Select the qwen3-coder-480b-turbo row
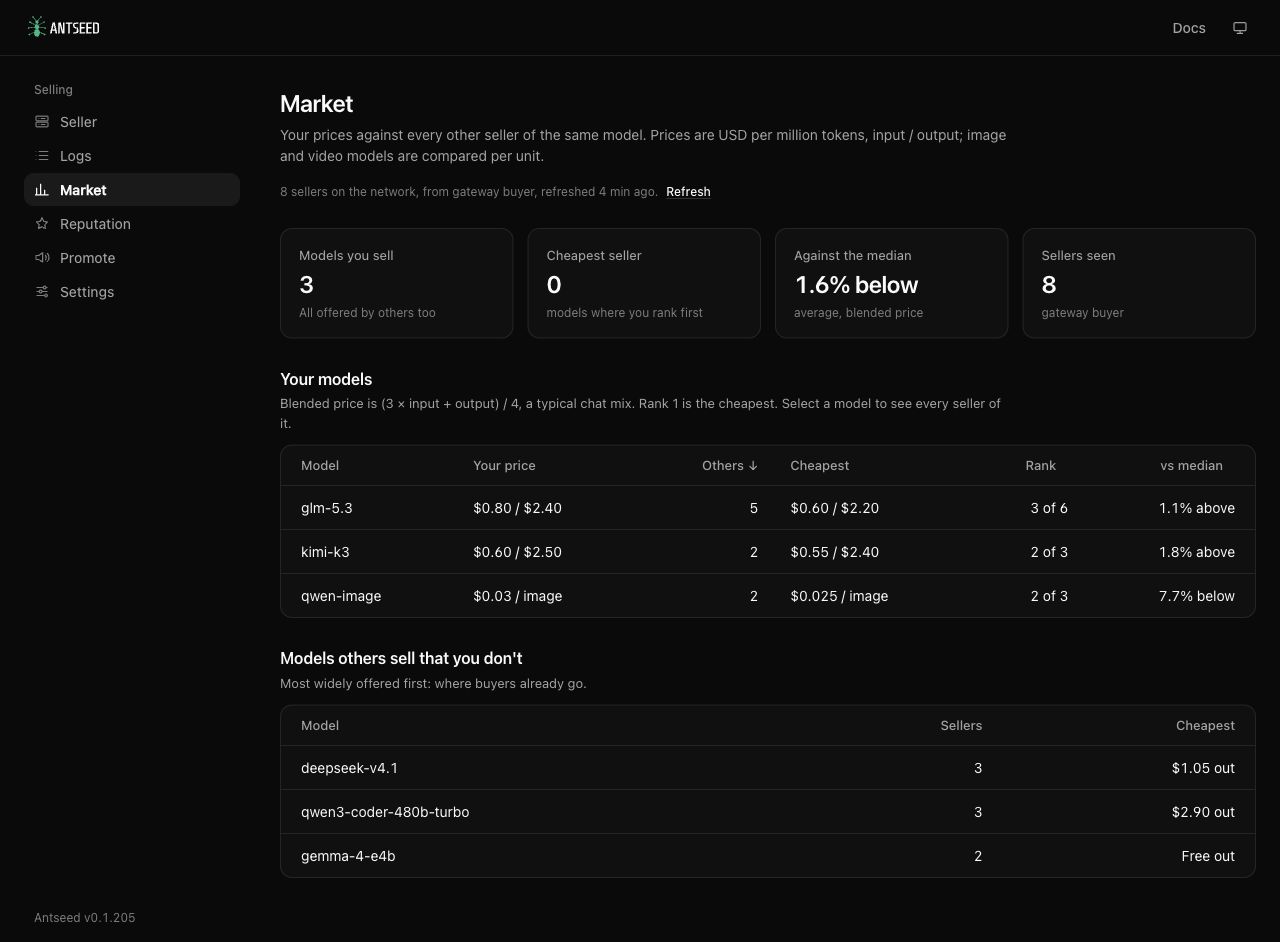Viewport: 1280px width, 942px height. coord(768,812)
